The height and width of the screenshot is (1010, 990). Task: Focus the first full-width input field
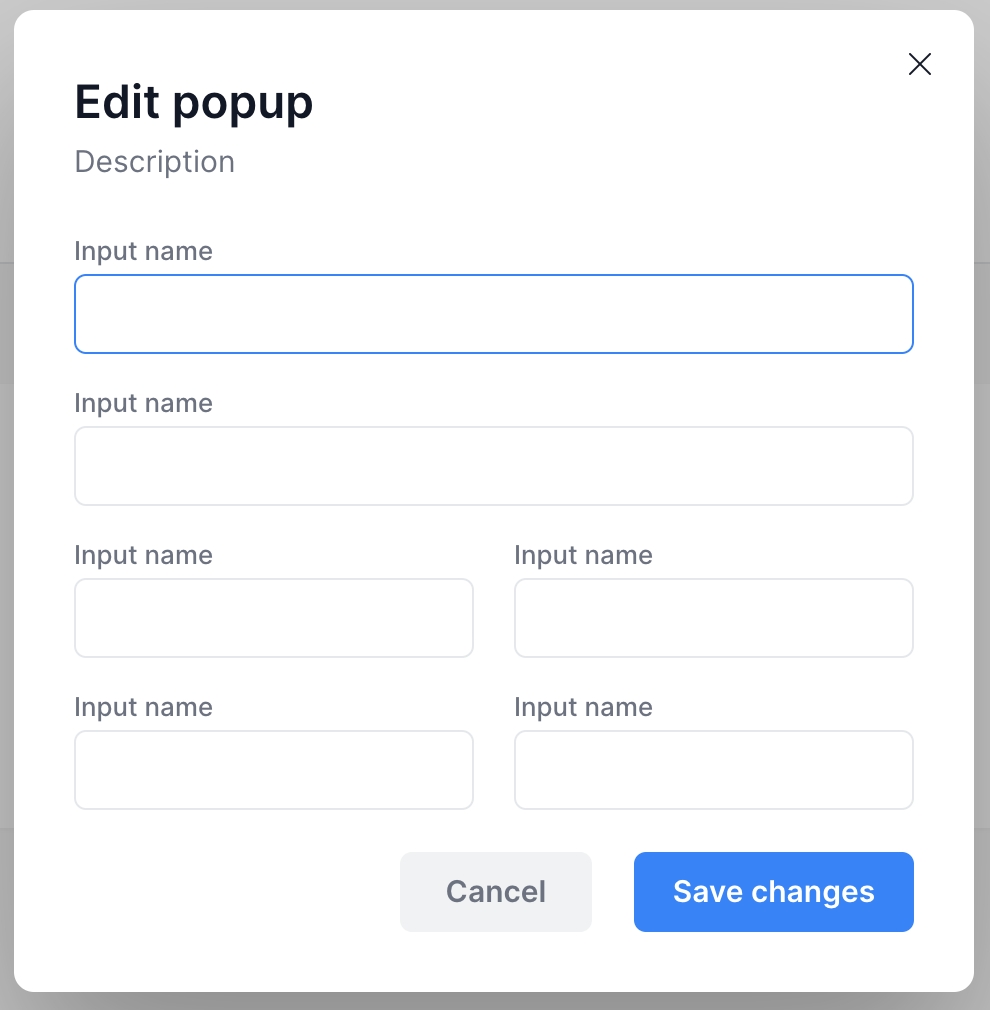493,314
